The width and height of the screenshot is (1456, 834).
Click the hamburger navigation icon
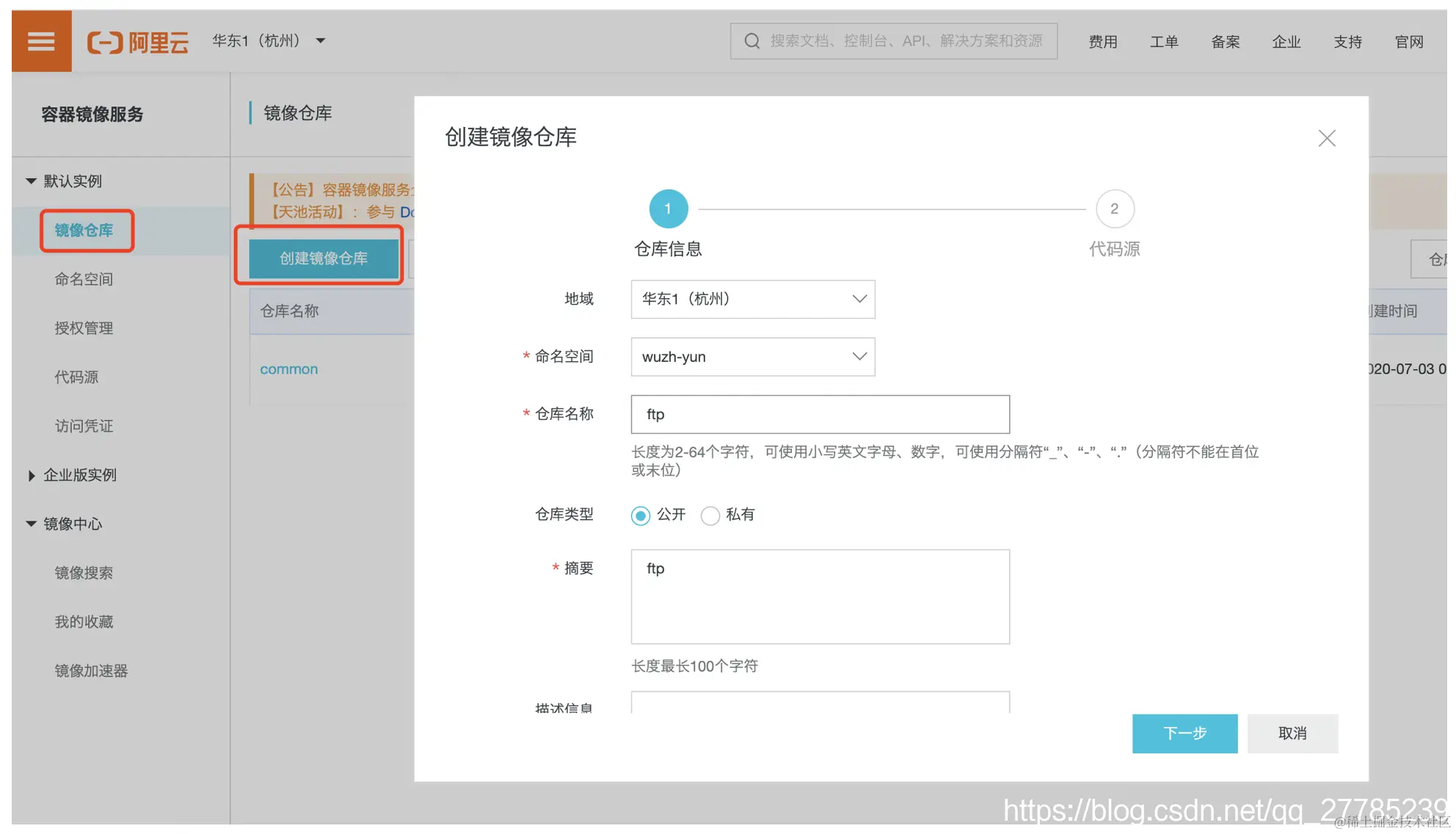pyautogui.click(x=41, y=40)
